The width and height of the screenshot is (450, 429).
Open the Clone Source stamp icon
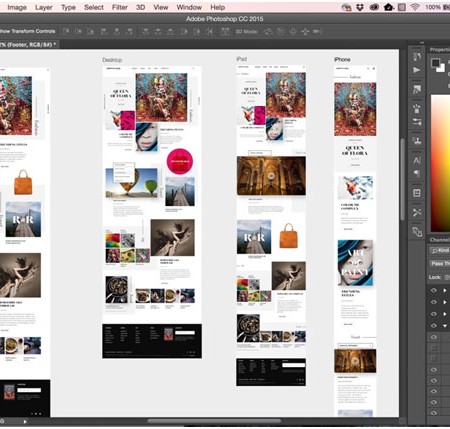tap(417, 140)
